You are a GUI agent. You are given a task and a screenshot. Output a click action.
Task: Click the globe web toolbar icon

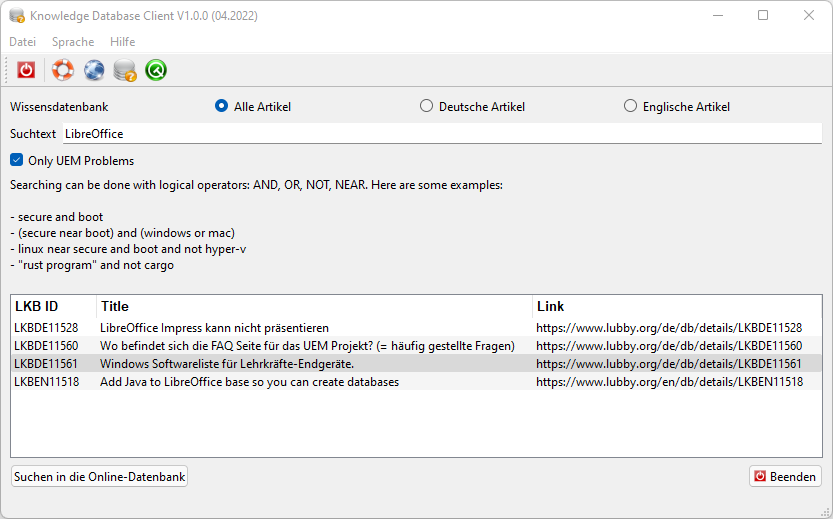tap(94, 70)
